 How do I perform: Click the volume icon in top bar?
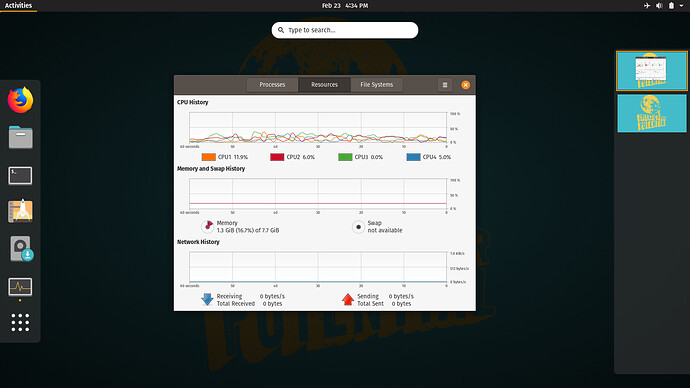[x=659, y=6]
